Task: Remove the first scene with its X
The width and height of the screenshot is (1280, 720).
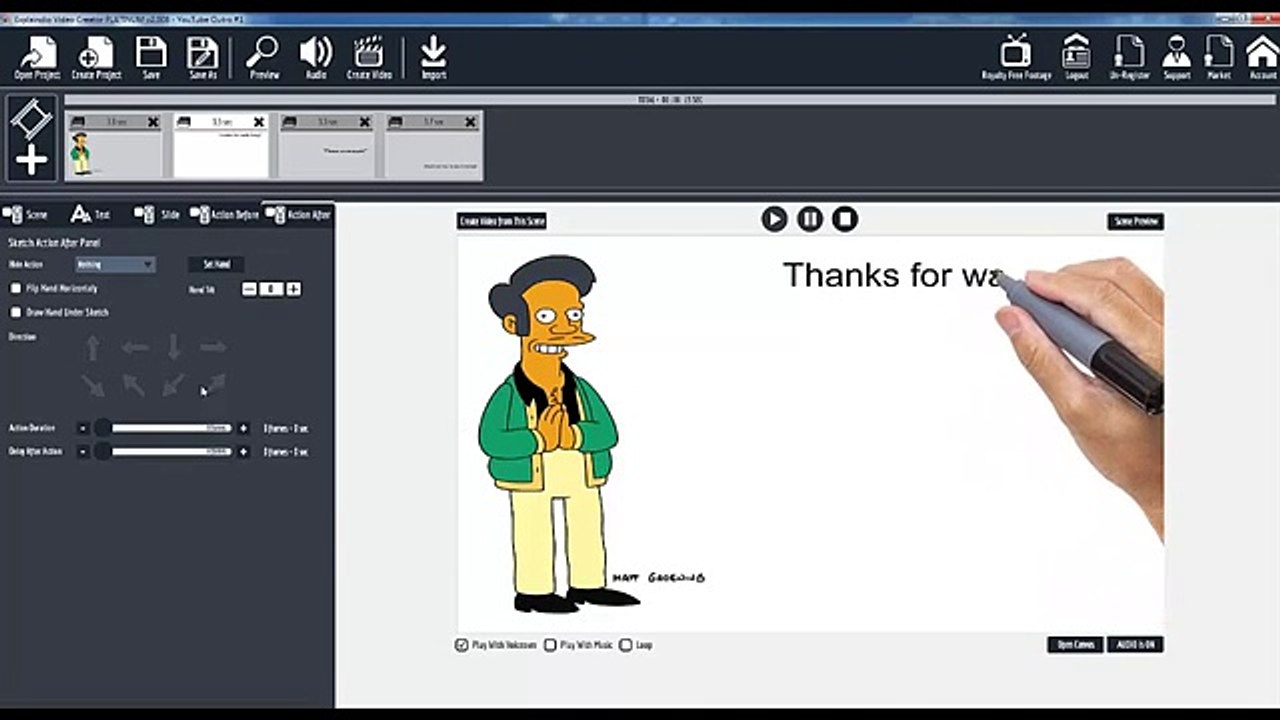Action: coord(153,122)
